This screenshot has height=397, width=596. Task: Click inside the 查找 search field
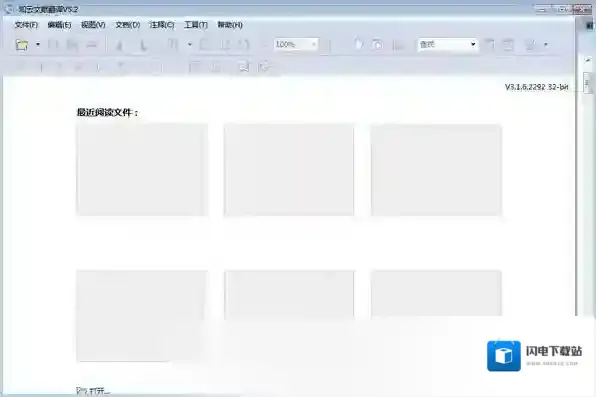[443, 44]
